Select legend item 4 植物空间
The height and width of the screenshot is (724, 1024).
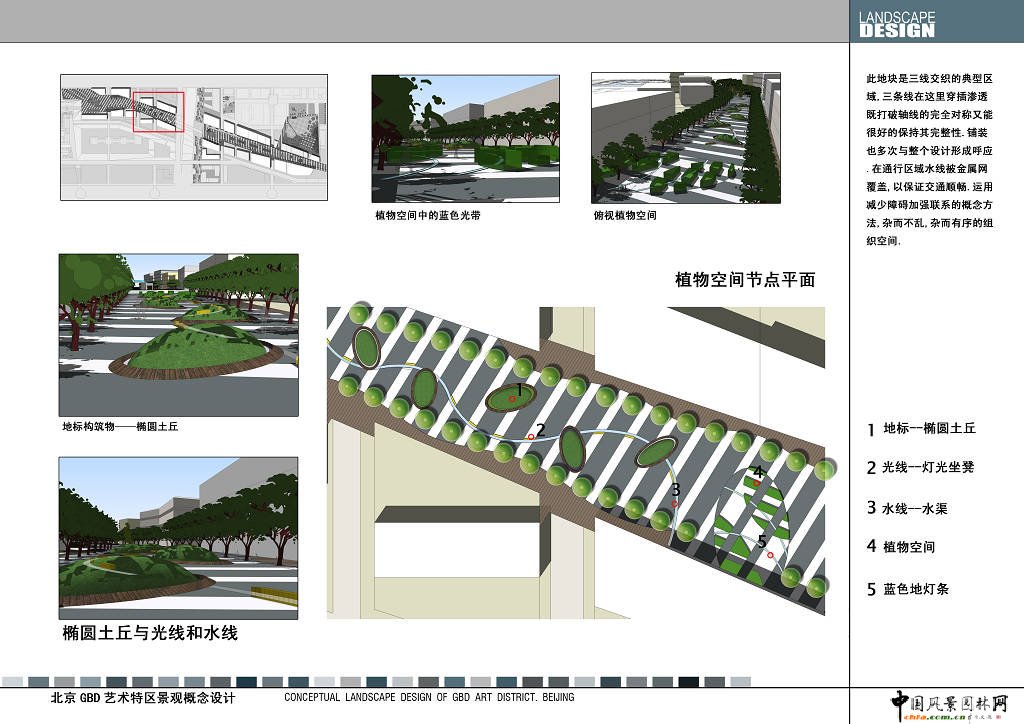pyautogui.click(x=901, y=547)
